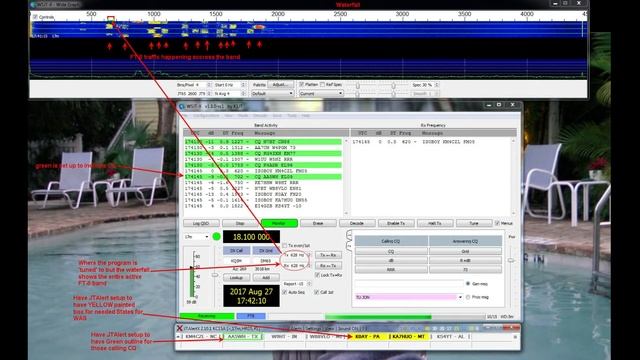Open the Current spectrum dropdown
Image resolution: width=640 pixels, height=360 pixels.
321,93
